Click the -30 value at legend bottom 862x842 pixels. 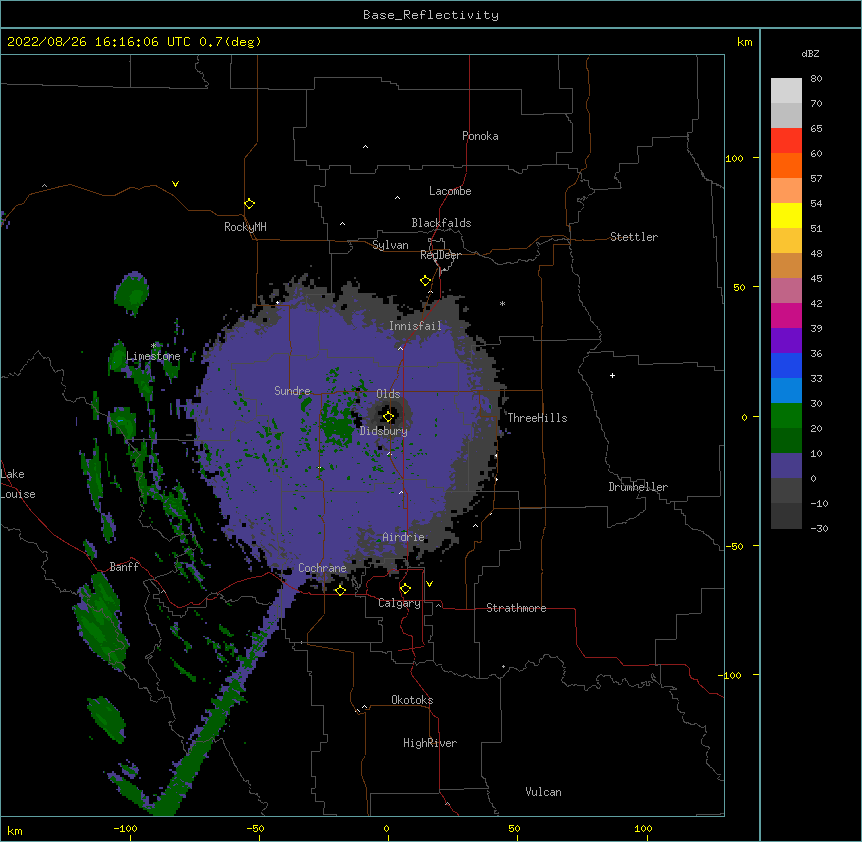[819, 528]
